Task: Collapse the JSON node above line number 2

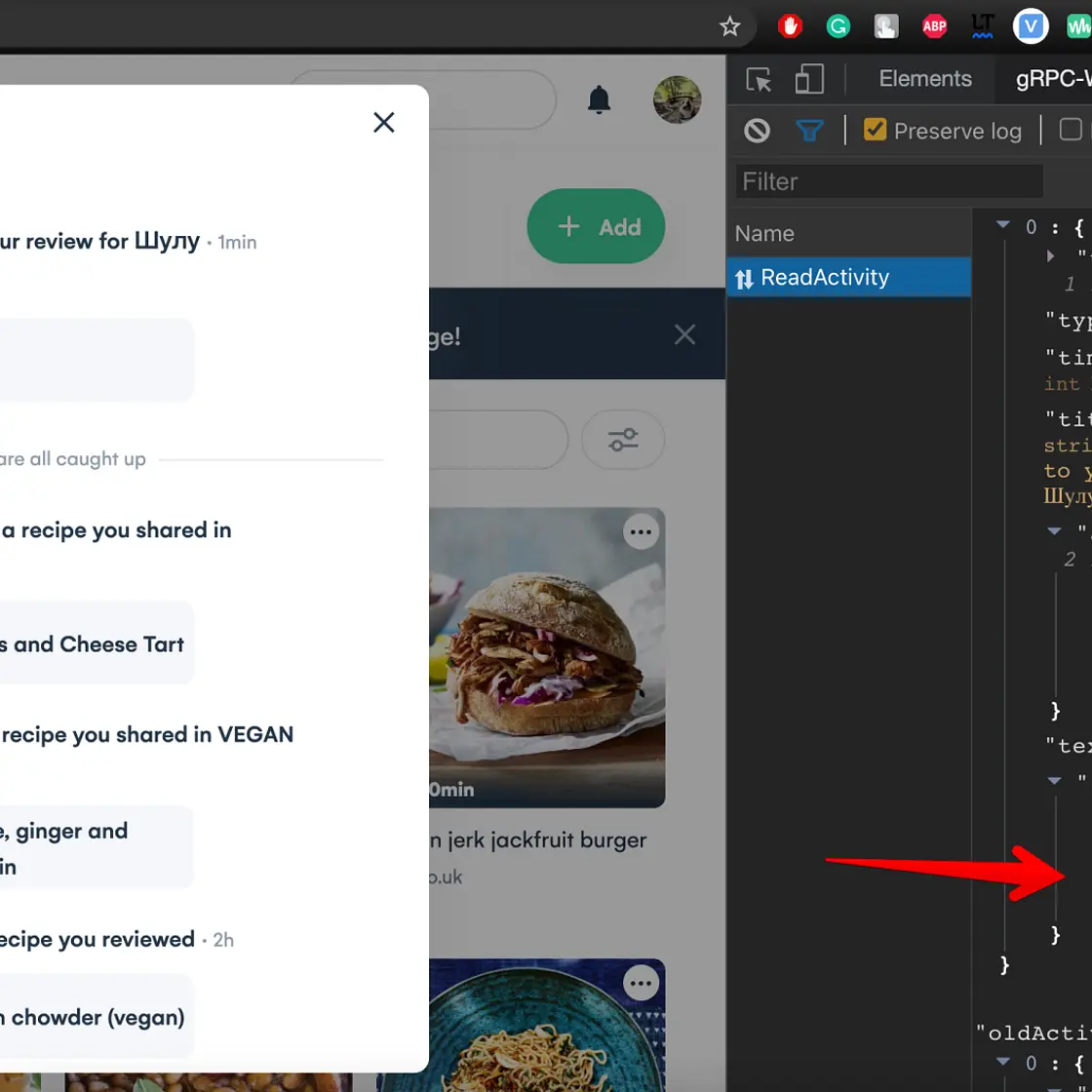Action: point(1054,530)
